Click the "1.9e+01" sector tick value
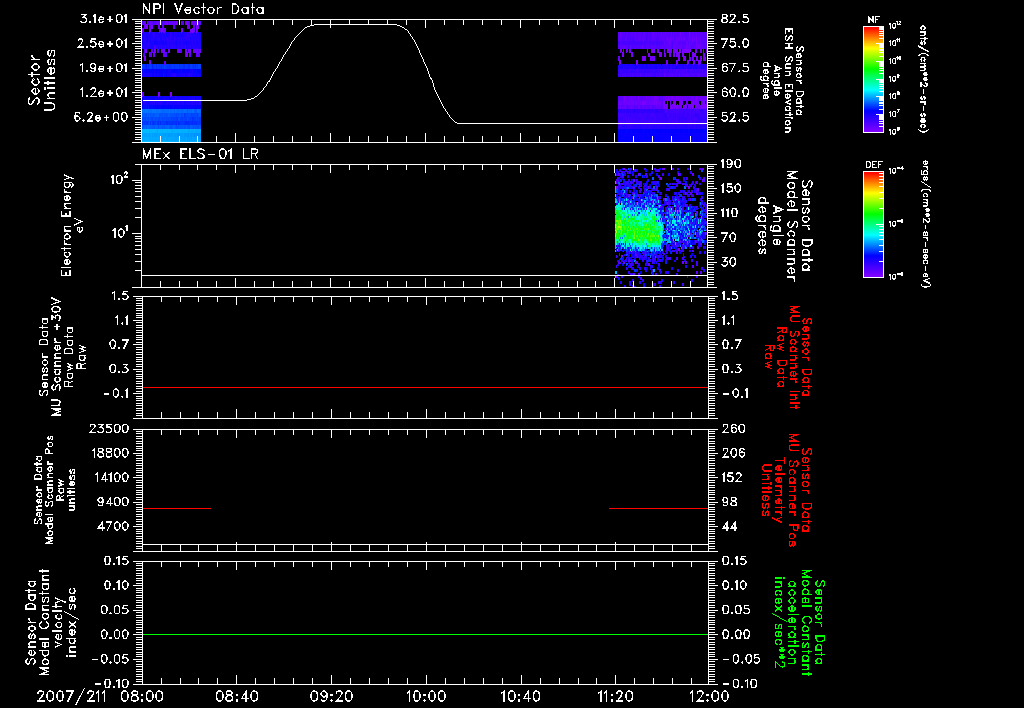The image size is (1024, 708). click(104, 68)
